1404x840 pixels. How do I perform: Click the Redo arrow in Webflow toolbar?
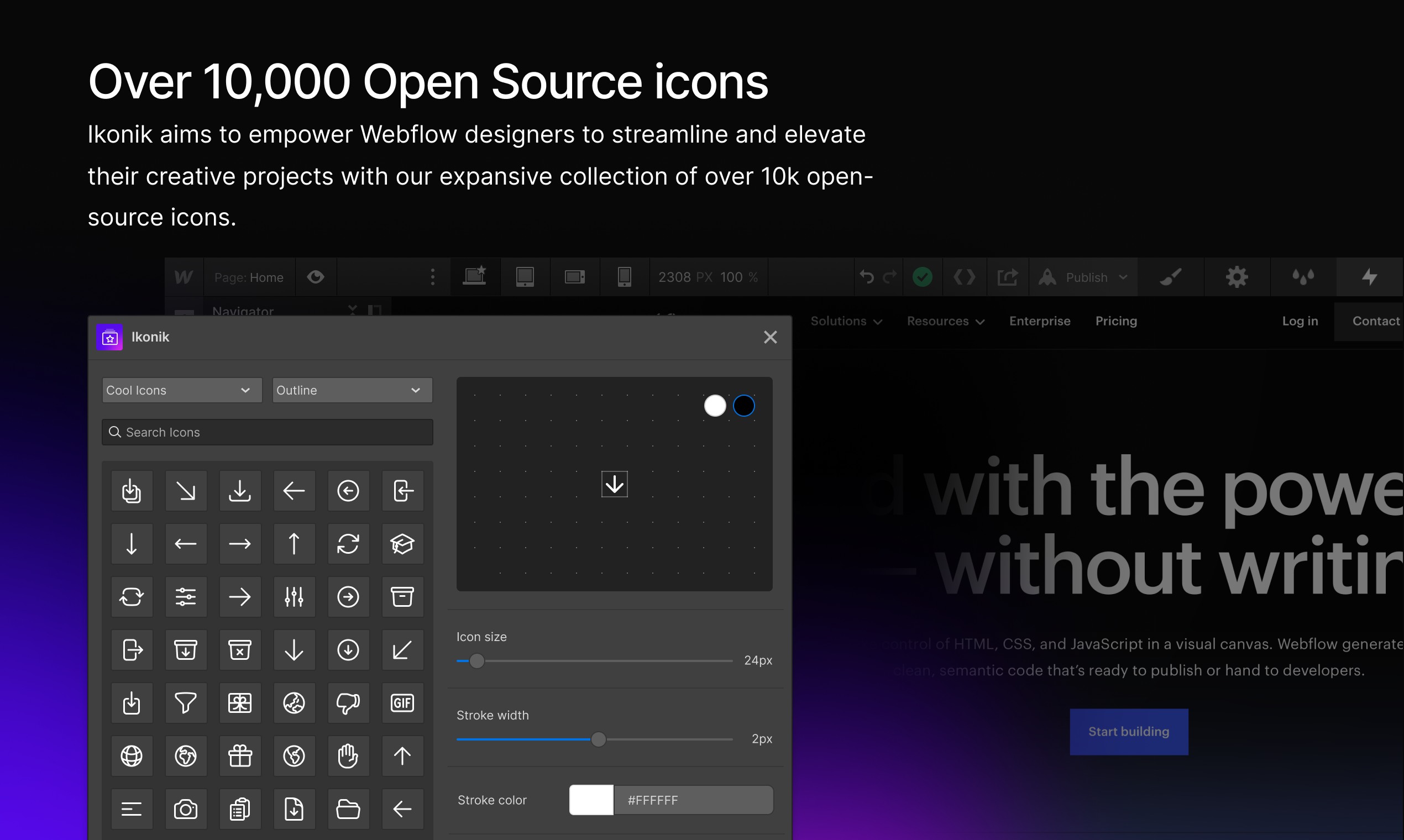(890, 277)
